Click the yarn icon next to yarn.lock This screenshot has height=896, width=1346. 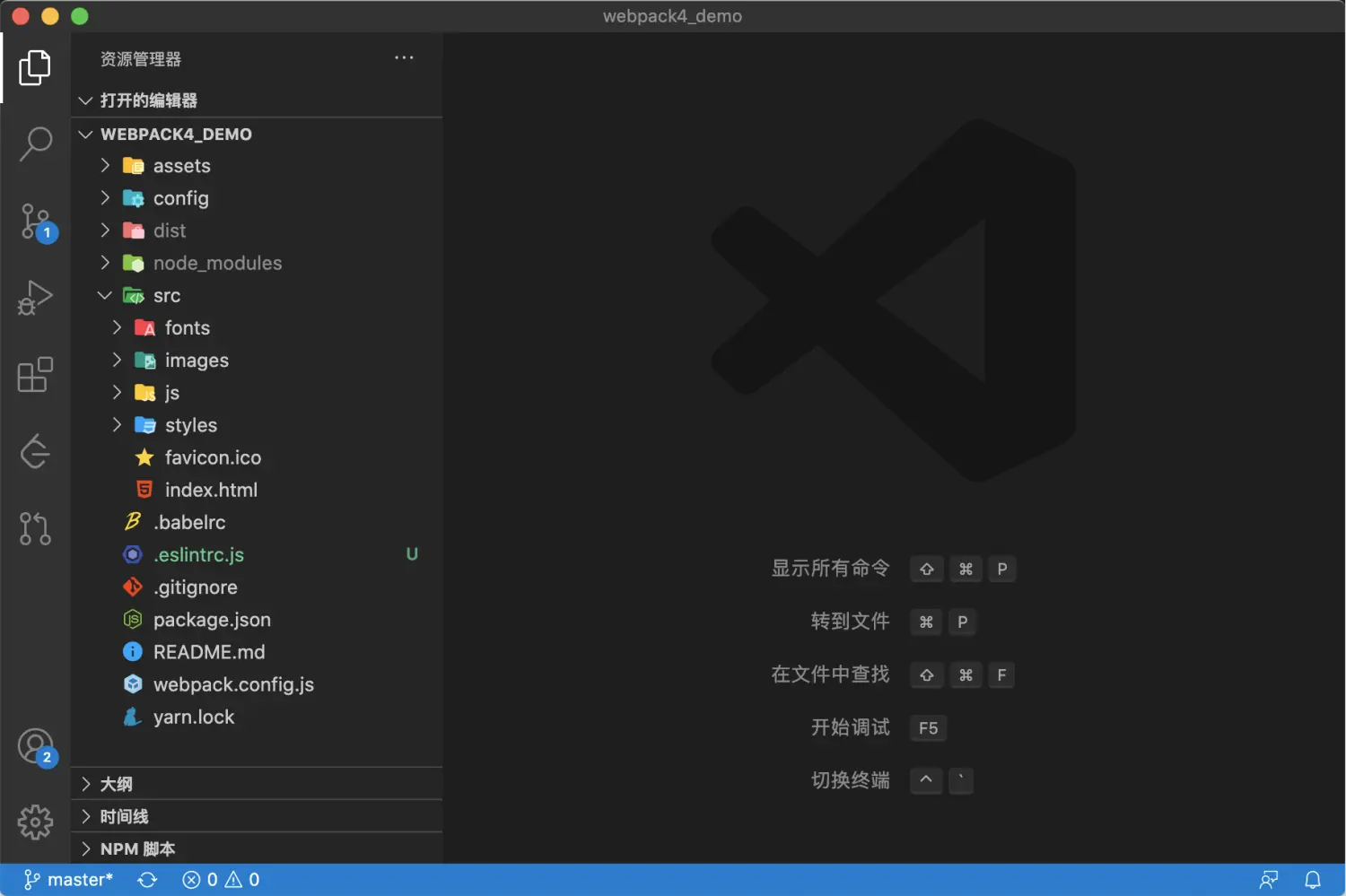click(133, 717)
